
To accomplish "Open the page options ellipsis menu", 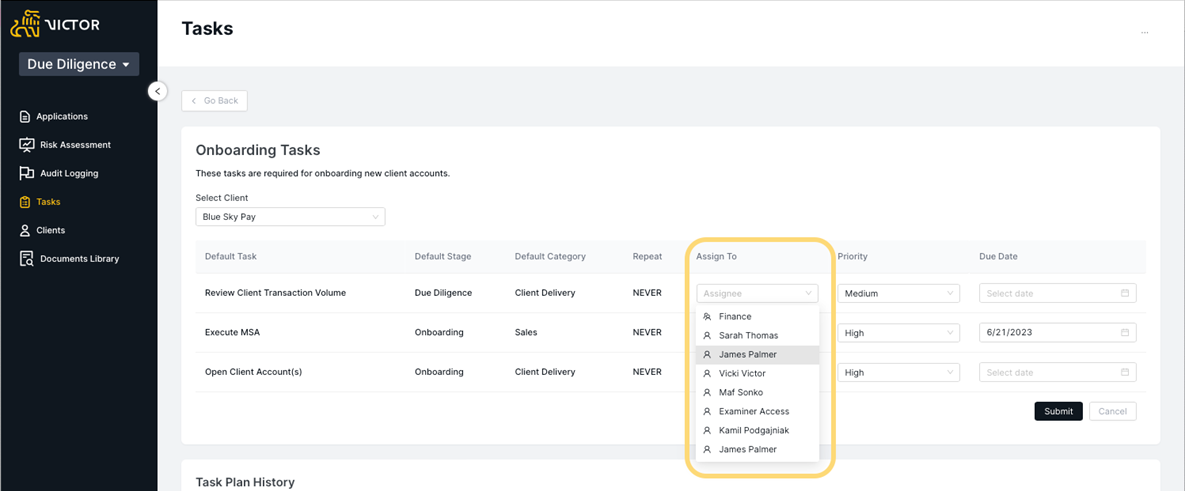I will 1145,33.
